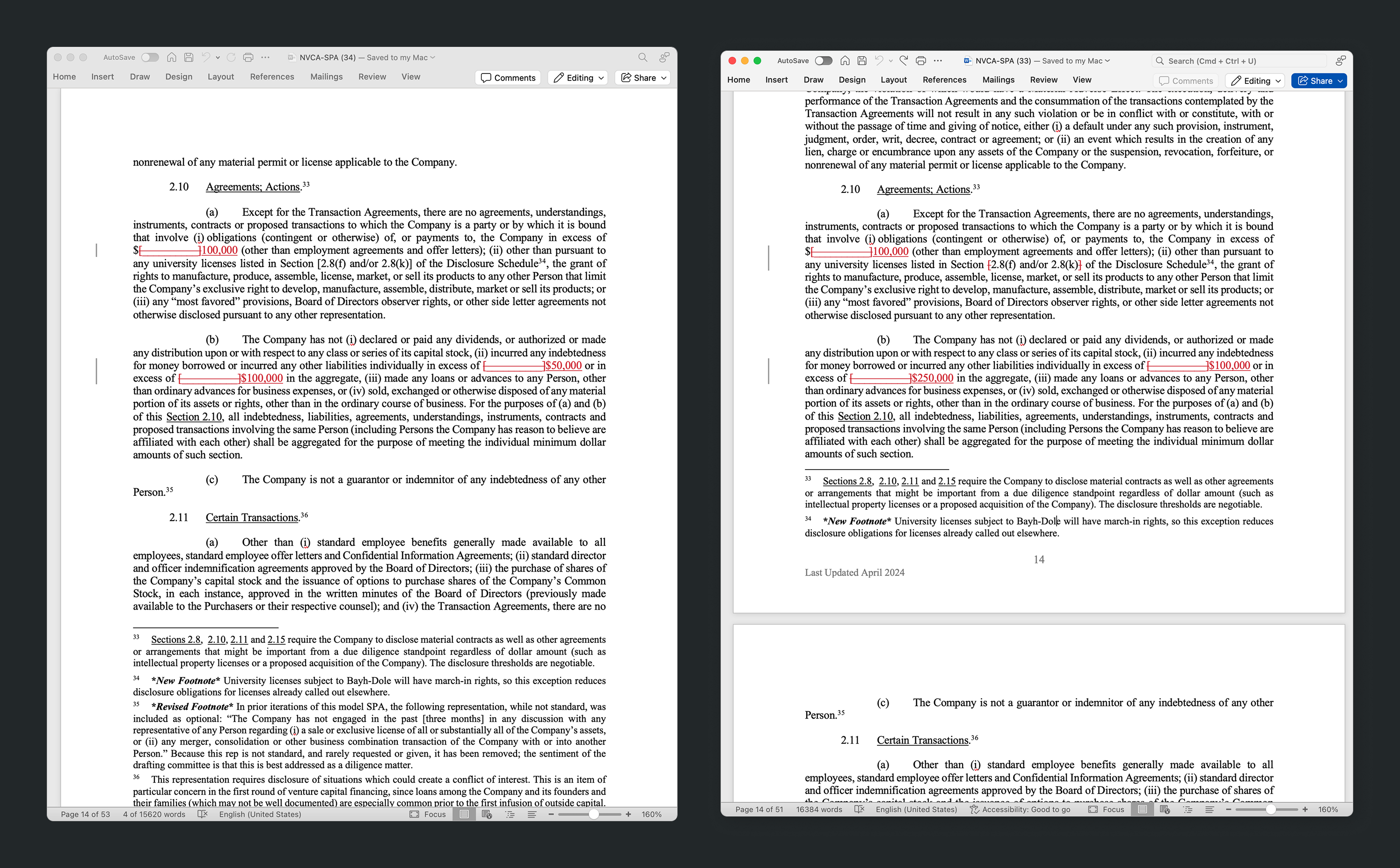This screenshot has width=1400, height=868.
Task: Open the Mailings tab in NVCA-SPA (33)
Action: pos(999,80)
